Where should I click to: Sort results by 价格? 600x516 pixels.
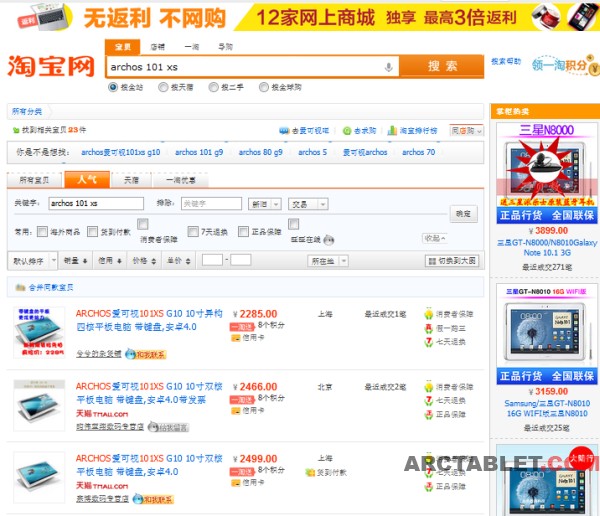pos(144,261)
